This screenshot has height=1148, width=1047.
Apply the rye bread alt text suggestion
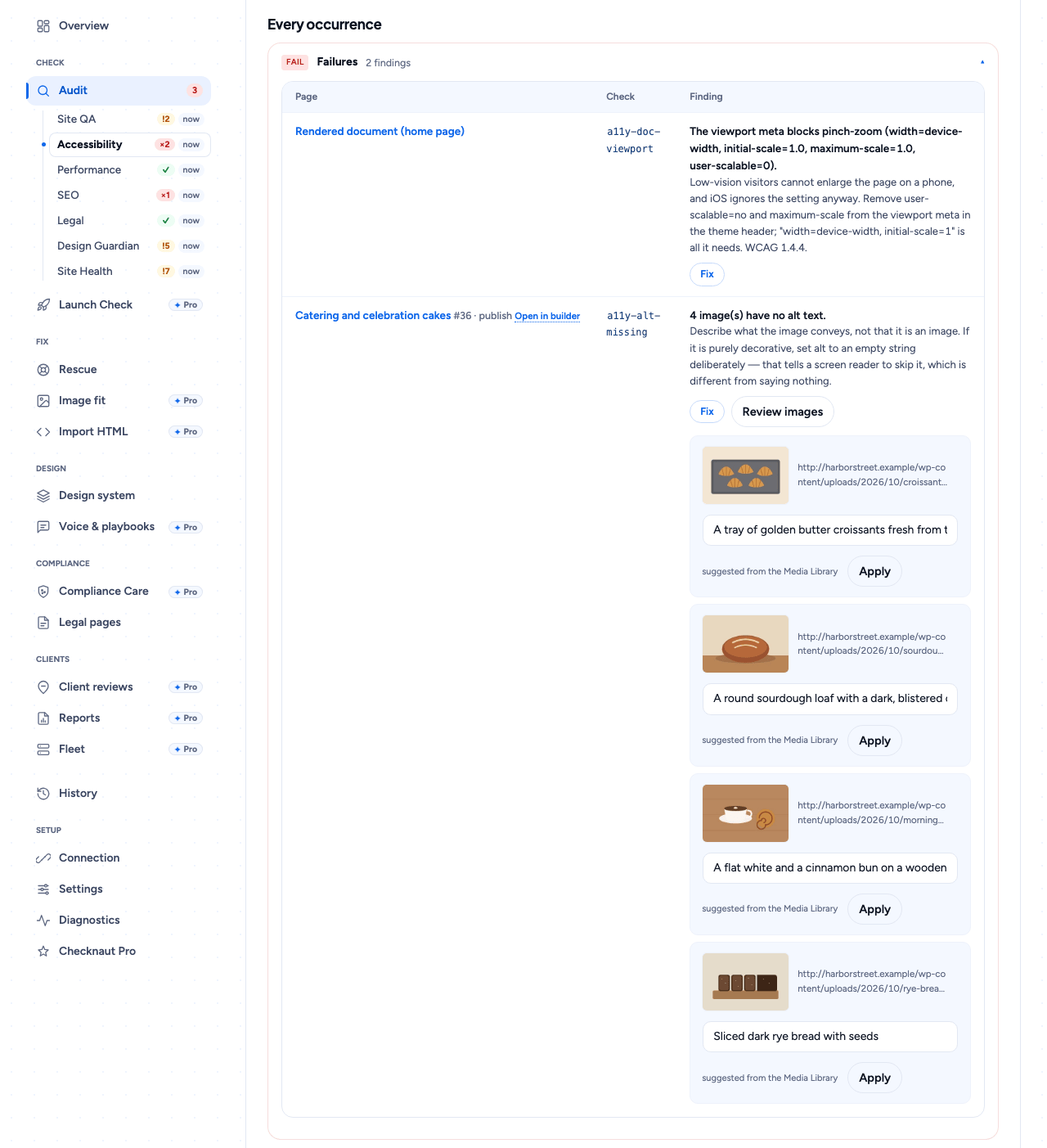[x=874, y=1078]
